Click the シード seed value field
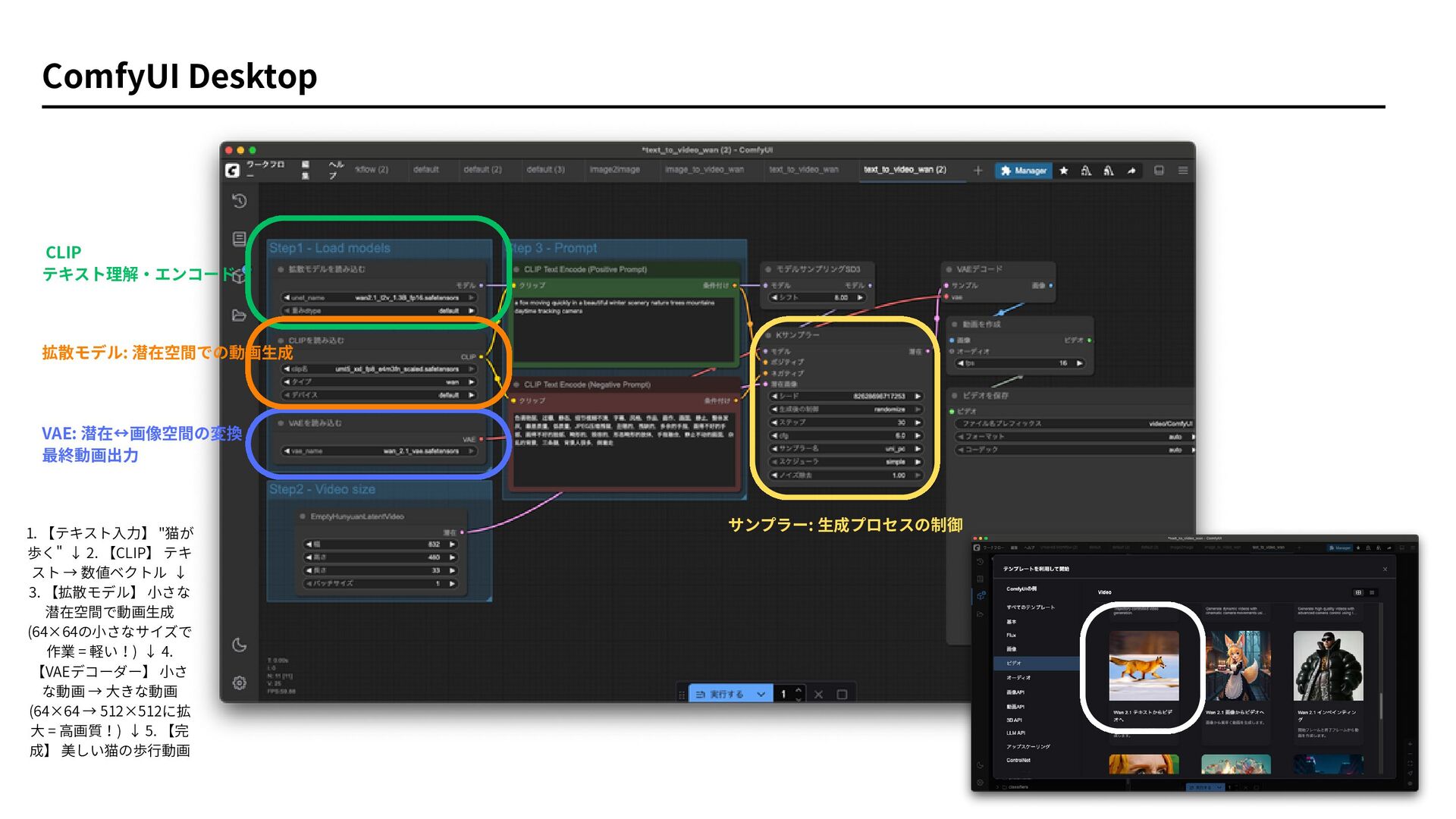The height and width of the screenshot is (819, 1456). pyautogui.click(x=846, y=397)
